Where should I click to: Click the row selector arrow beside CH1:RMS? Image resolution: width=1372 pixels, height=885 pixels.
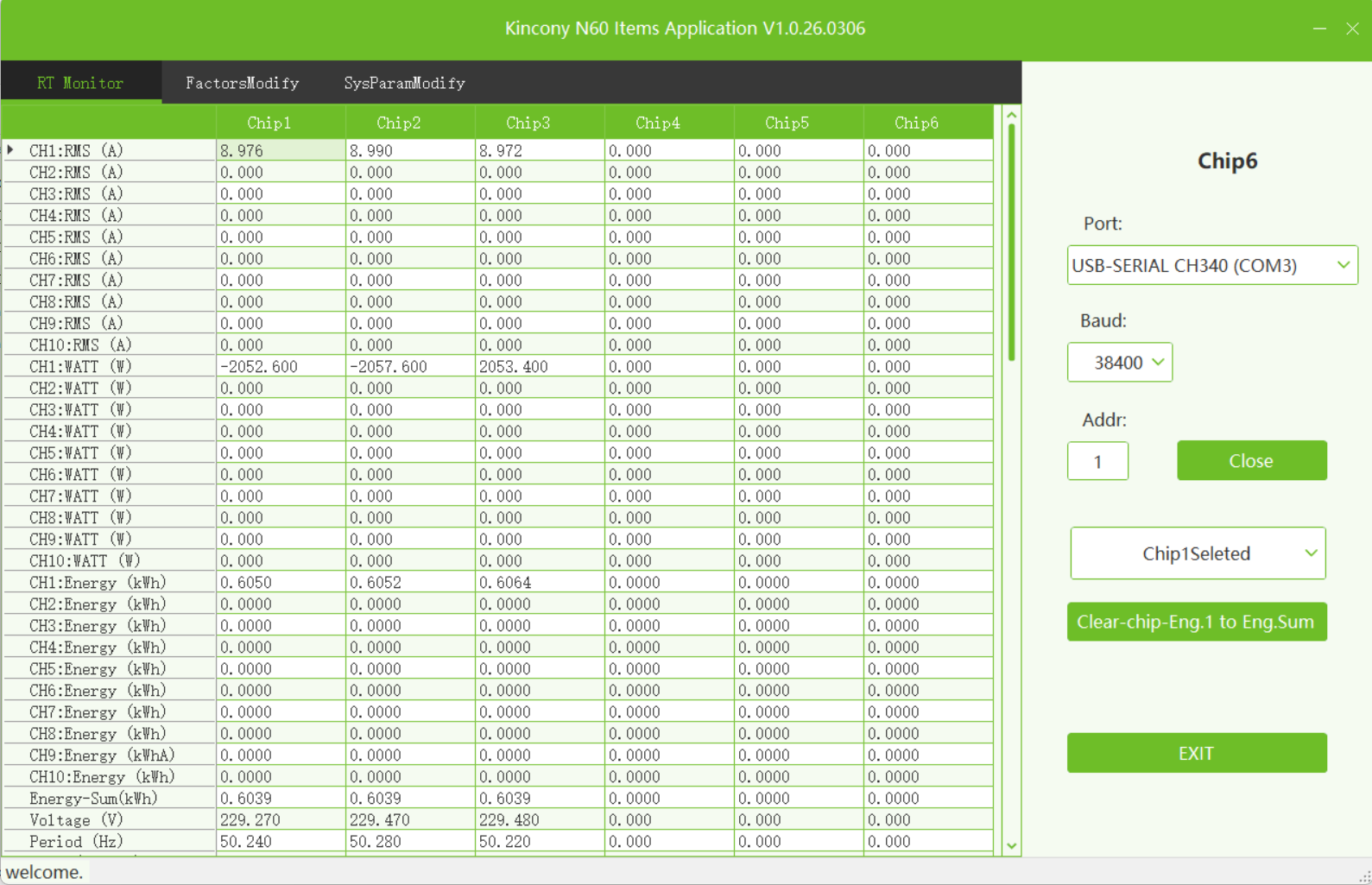click(10, 150)
